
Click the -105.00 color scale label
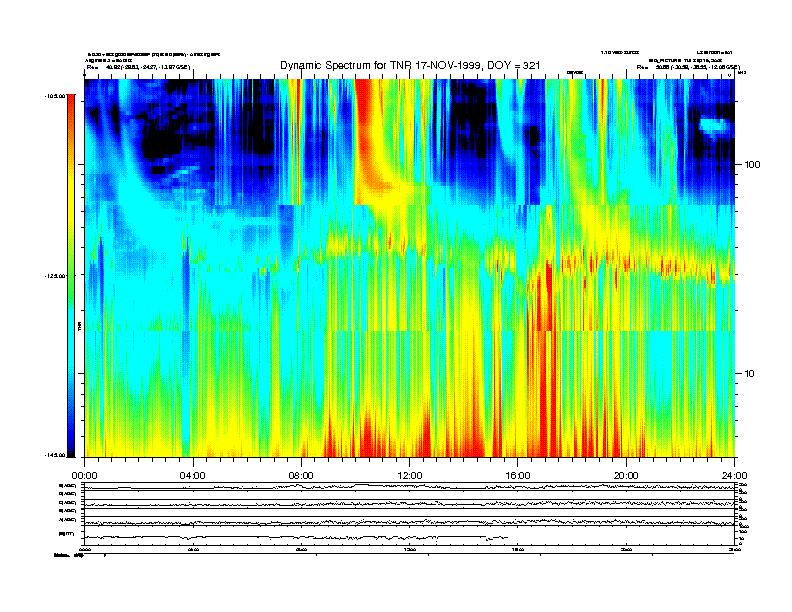click(x=55, y=95)
